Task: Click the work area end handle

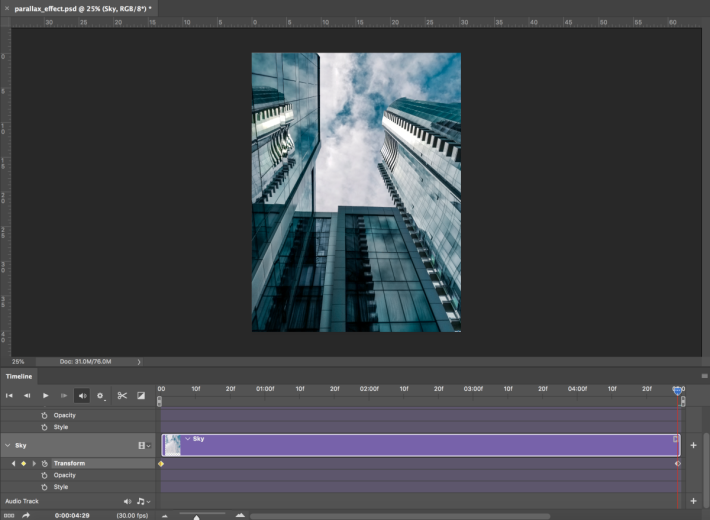Action: click(x=683, y=401)
